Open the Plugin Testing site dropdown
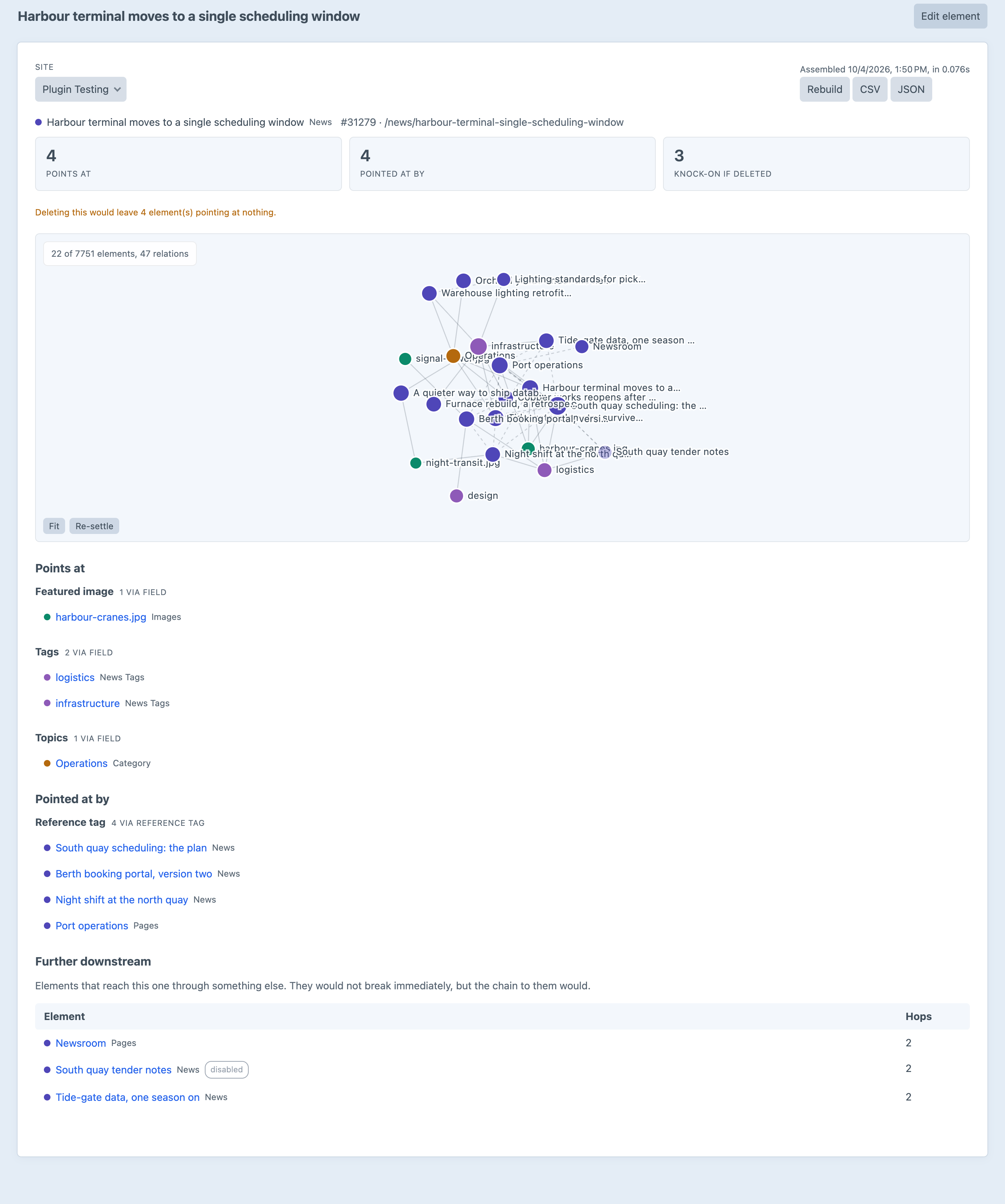Image resolution: width=1005 pixels, height=1204 pixels. (81, 90)
